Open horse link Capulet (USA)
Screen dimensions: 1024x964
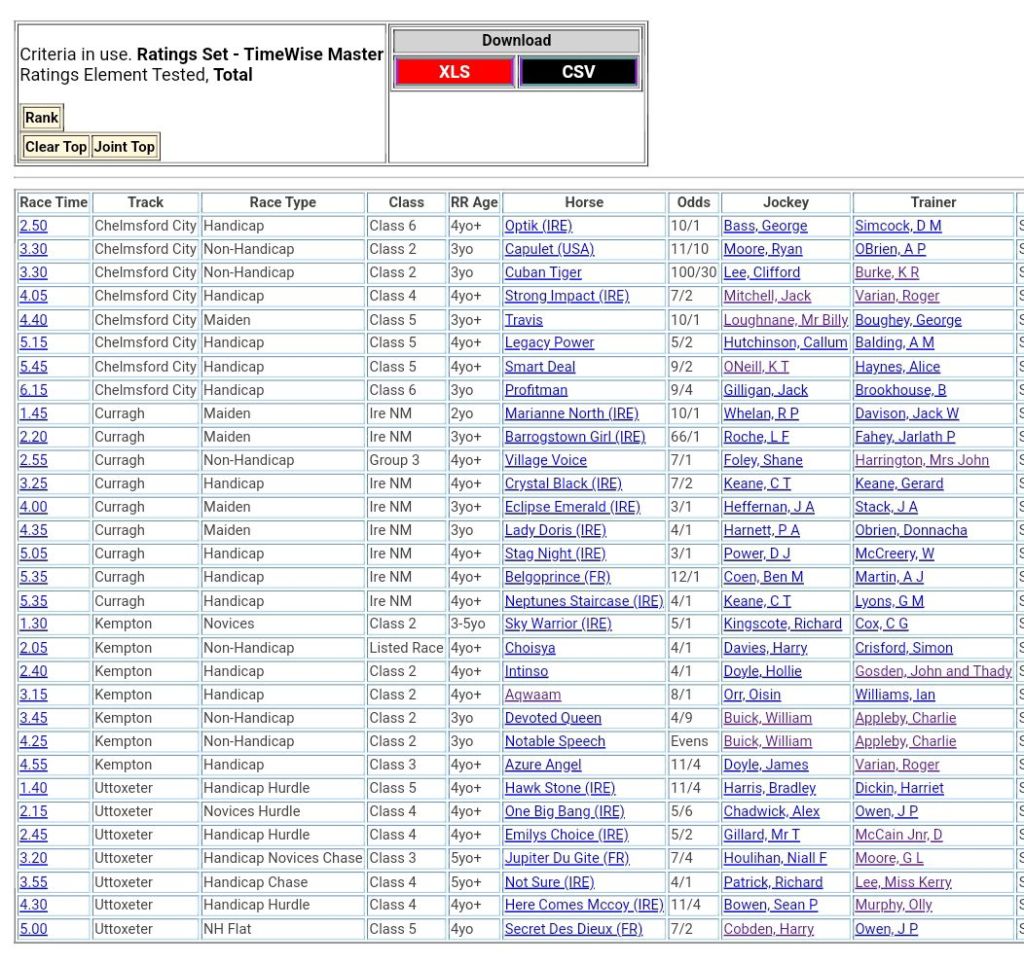tap(549, 249)
